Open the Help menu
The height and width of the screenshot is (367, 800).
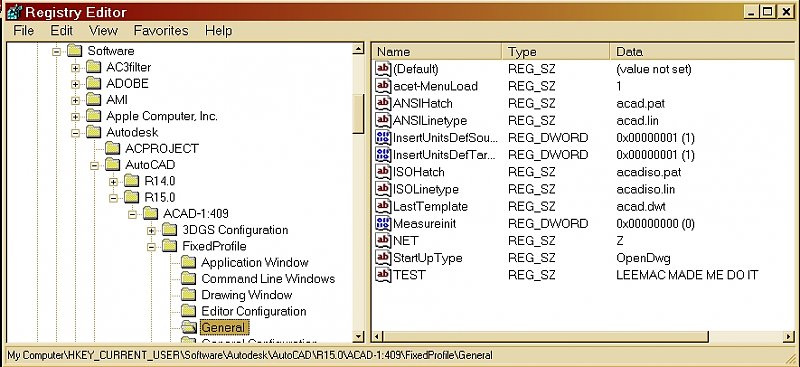pos(218,31)
